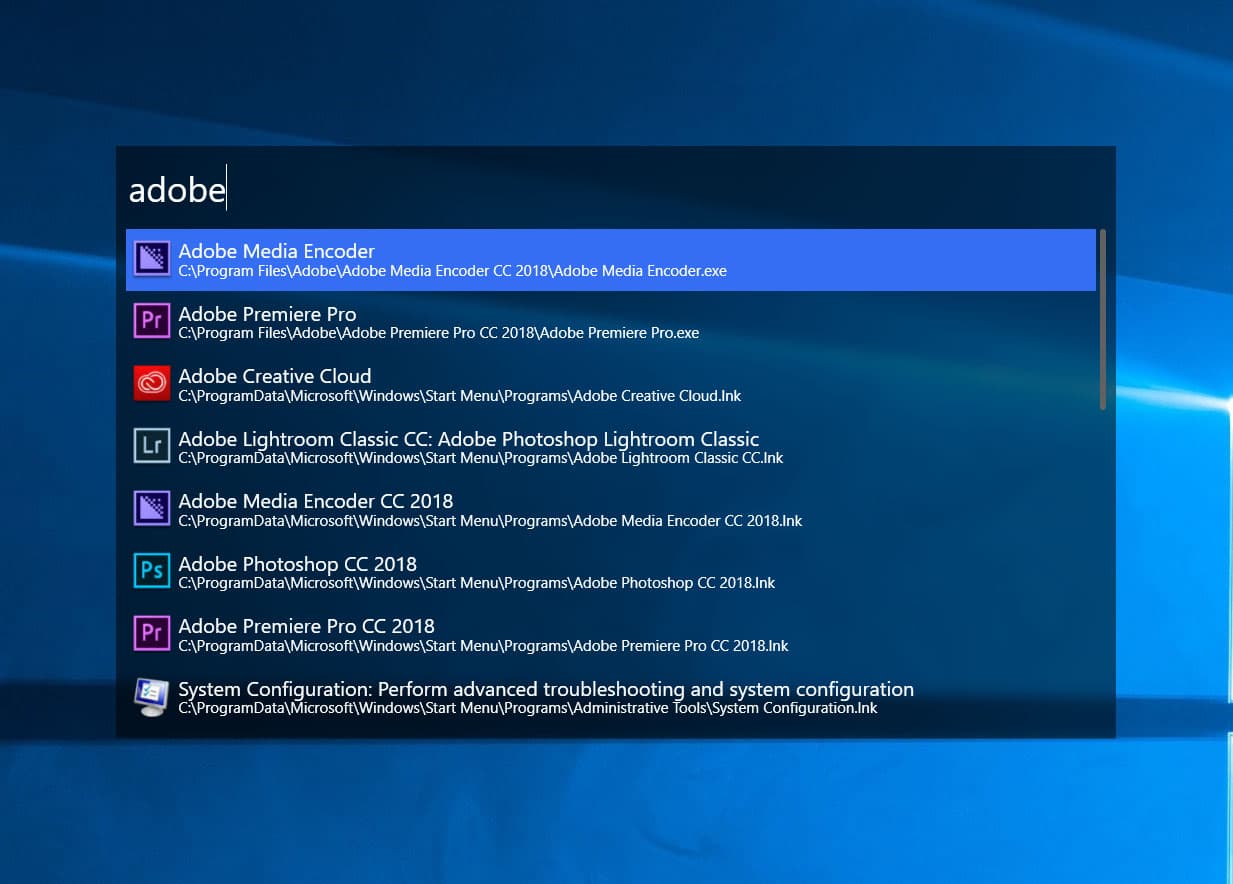This screenshot has width=1233, height=884.
Task: Click the red Adobe Creative Cloud icon
Action: 152,384
